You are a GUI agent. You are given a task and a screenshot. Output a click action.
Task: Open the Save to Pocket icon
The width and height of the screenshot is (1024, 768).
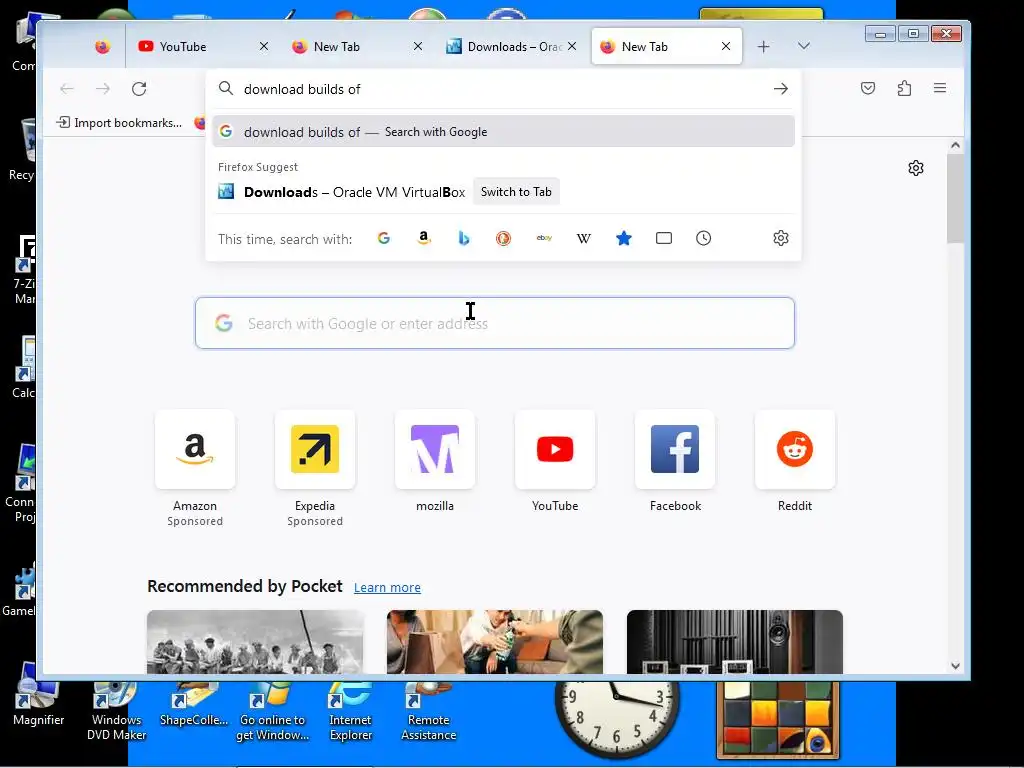pyautogui.click(x=868, y=88)
